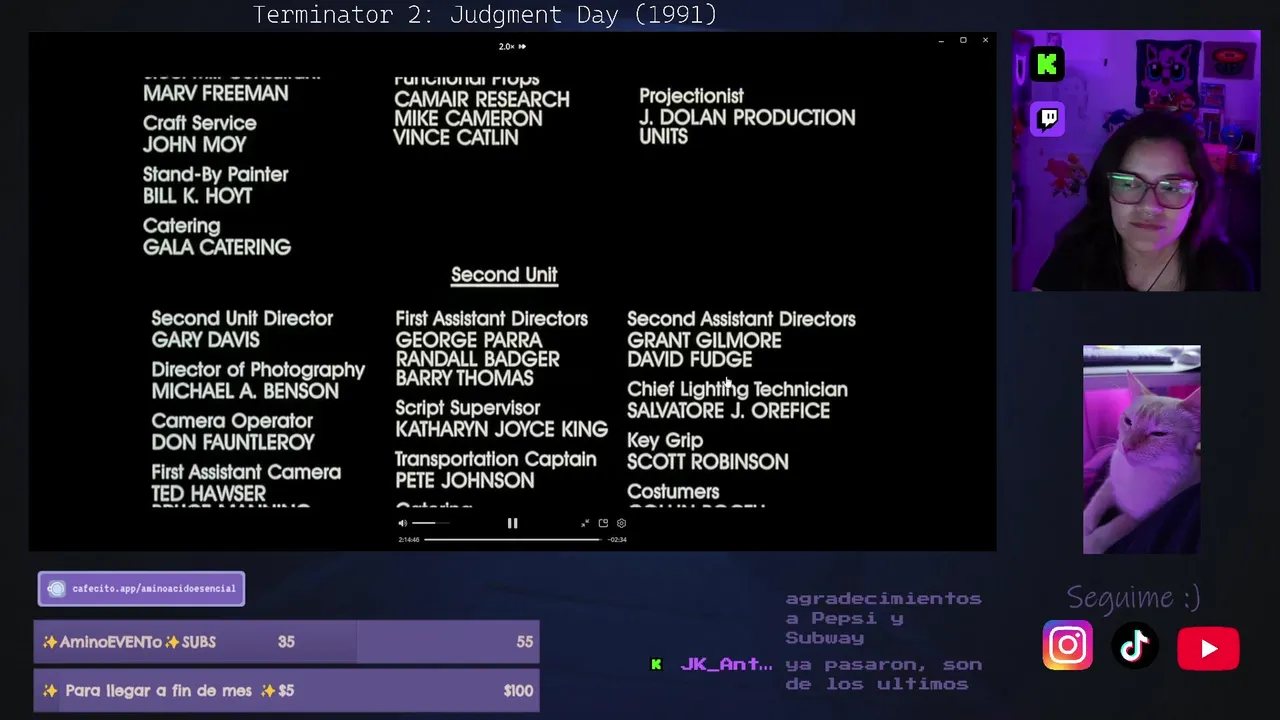Viewport: 1280px width, 720px height.
Task: Click the small Kick icon beside JK_Ant chat
Action: (x=656, y=664)
